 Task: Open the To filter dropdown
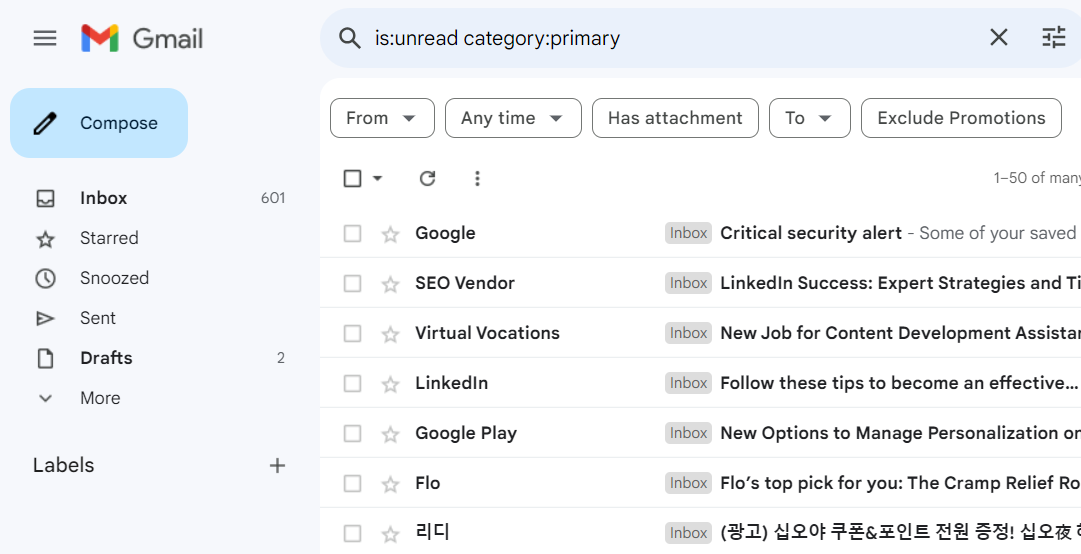(809, 118)
